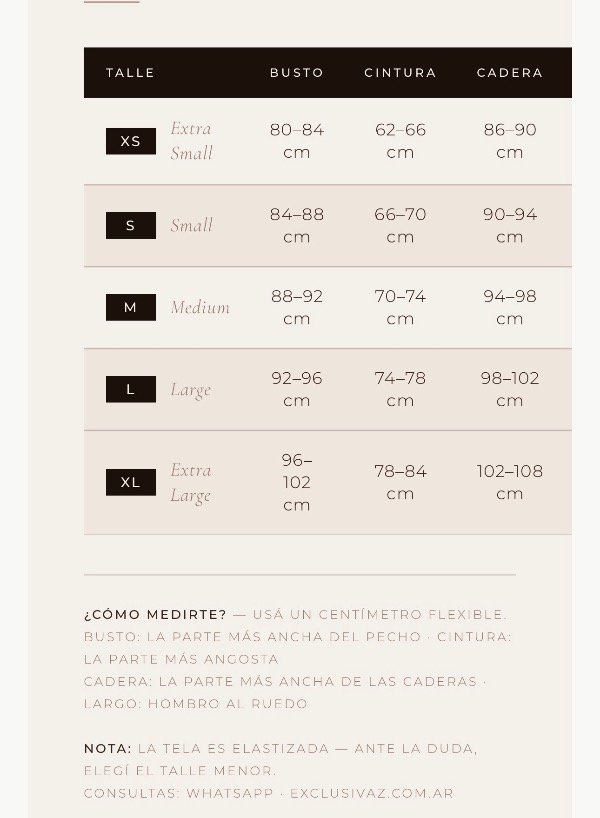Select the Extra Large label
Screen dimensions: 600x818
coord(190,483)
